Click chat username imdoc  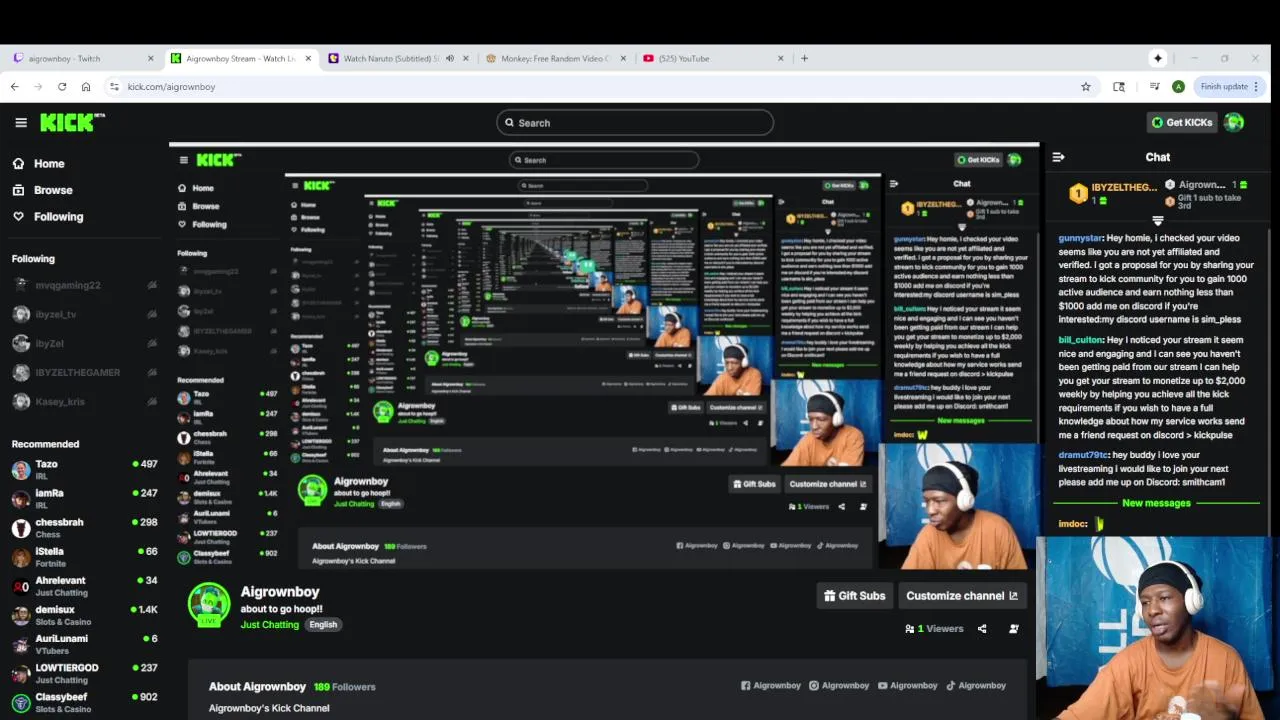point(1072,524)
